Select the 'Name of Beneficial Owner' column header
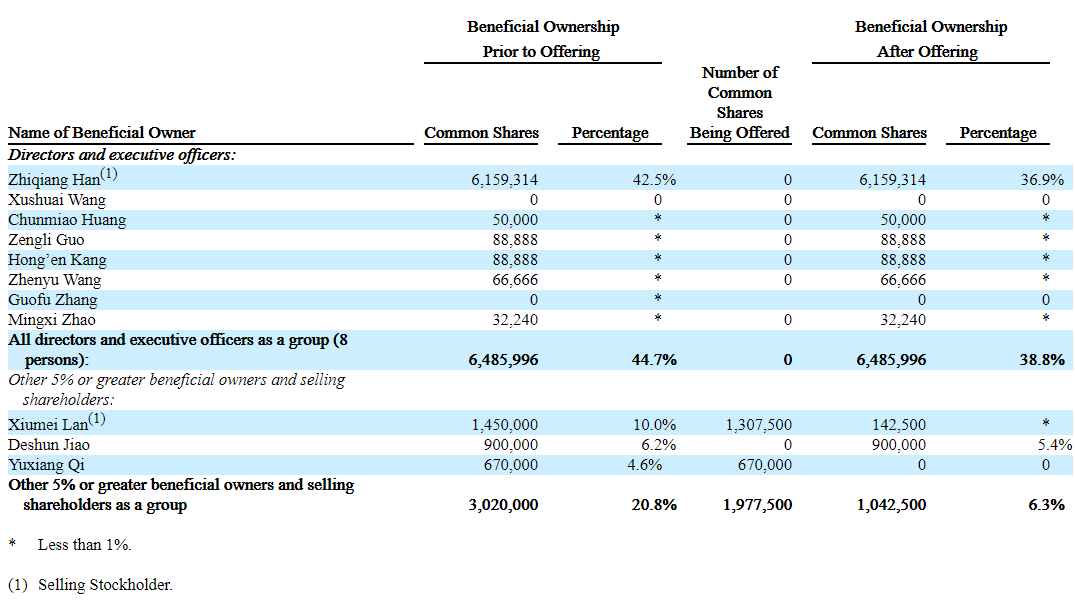Image resolution: width=1075 pixels, height=606 pixels. 102,133
